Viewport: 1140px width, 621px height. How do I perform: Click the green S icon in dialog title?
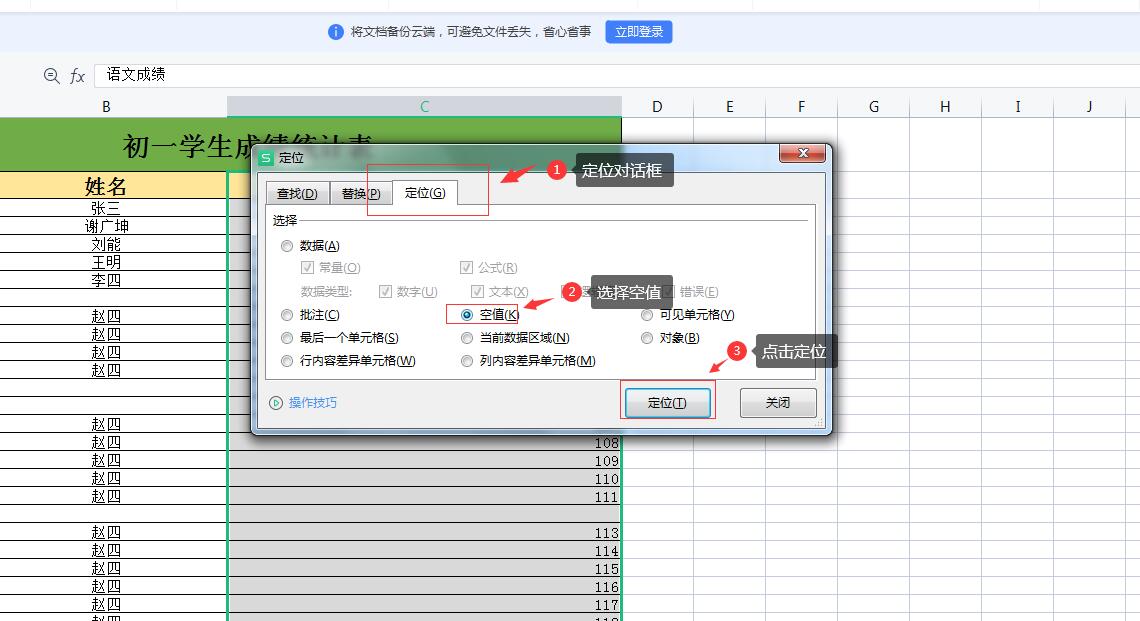click(x=267, y=158)
